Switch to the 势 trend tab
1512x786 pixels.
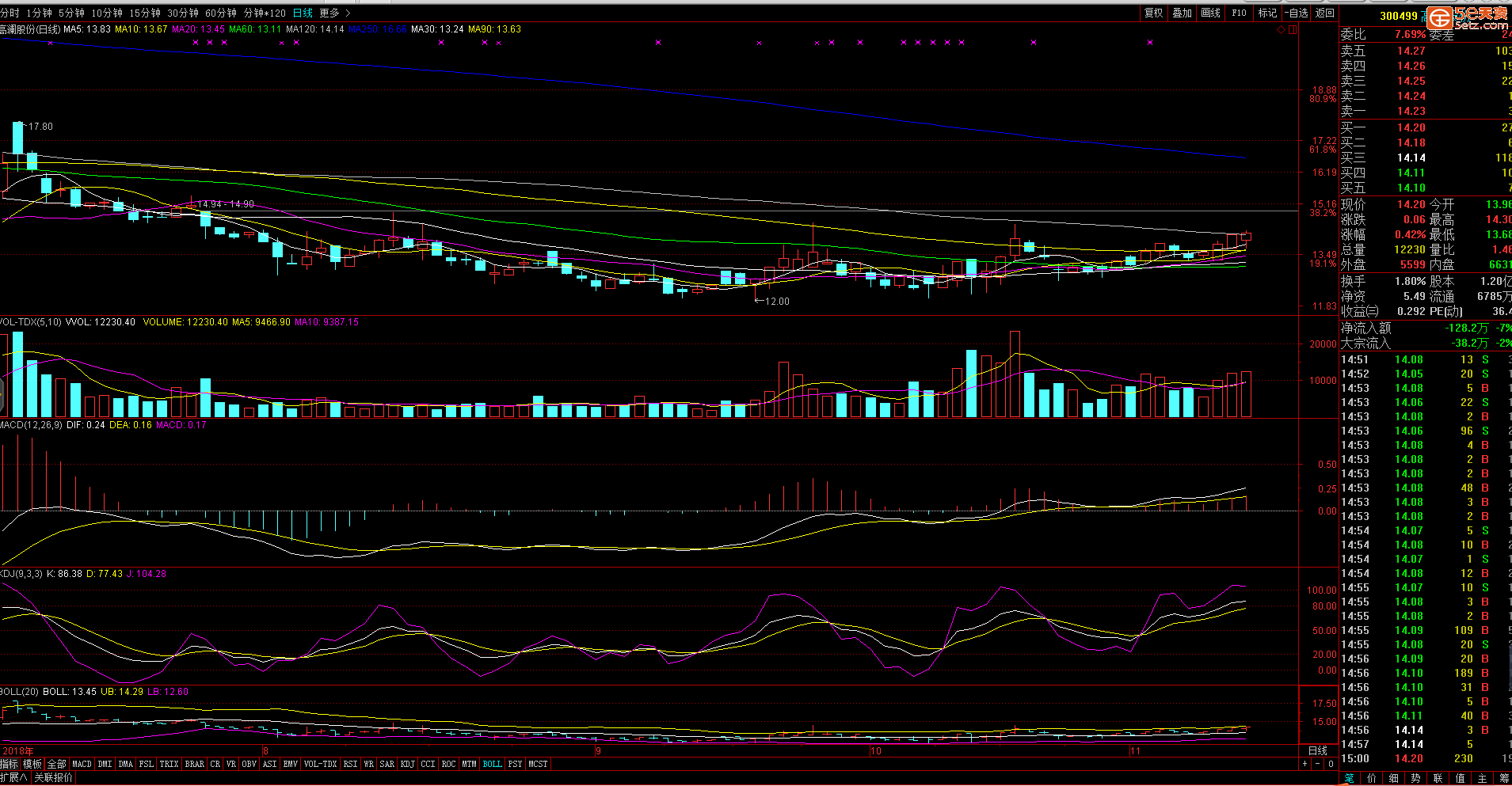point(1415,778)
